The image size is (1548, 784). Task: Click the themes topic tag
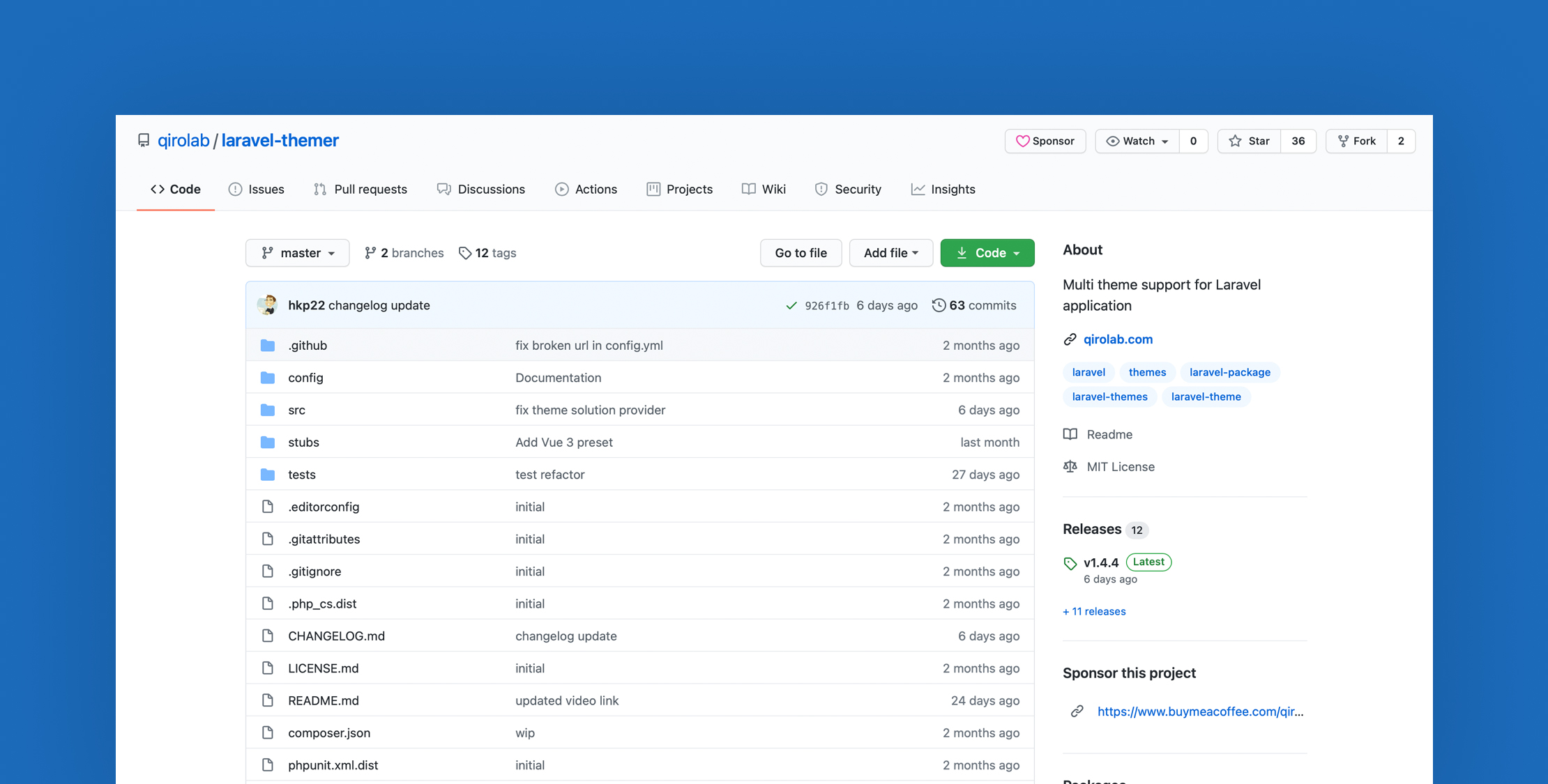[1147, 372]
